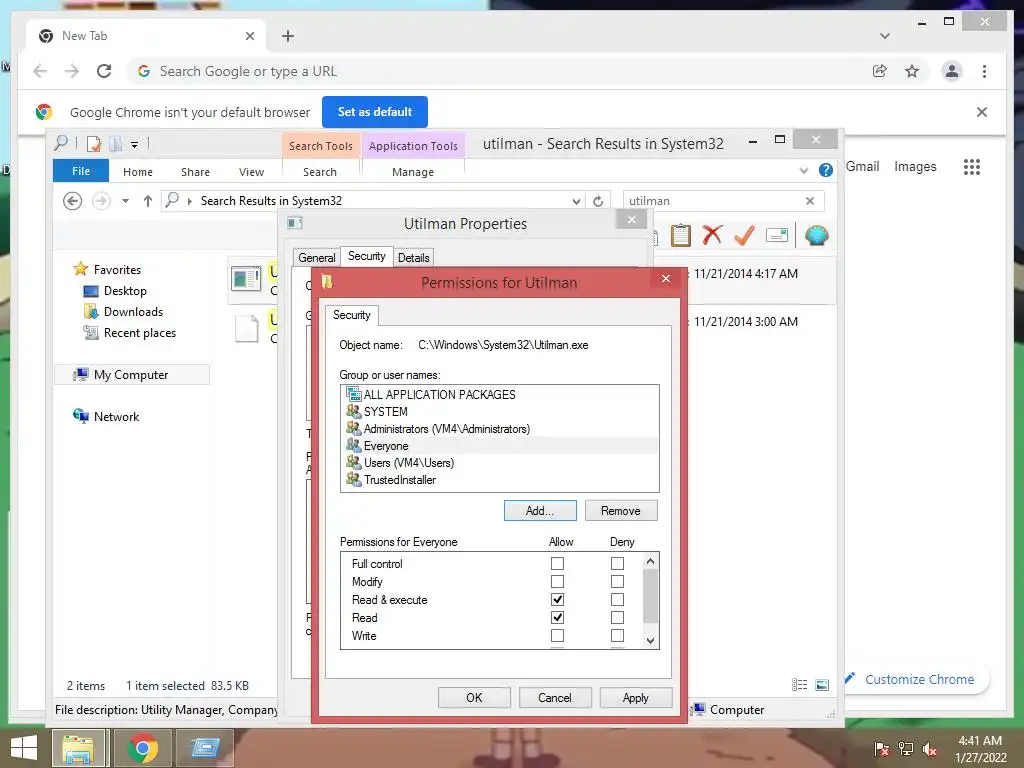Screen dimensions: 1024x768
Task: Click red X delete toolbar icon
Action: (x=712, y=234)
